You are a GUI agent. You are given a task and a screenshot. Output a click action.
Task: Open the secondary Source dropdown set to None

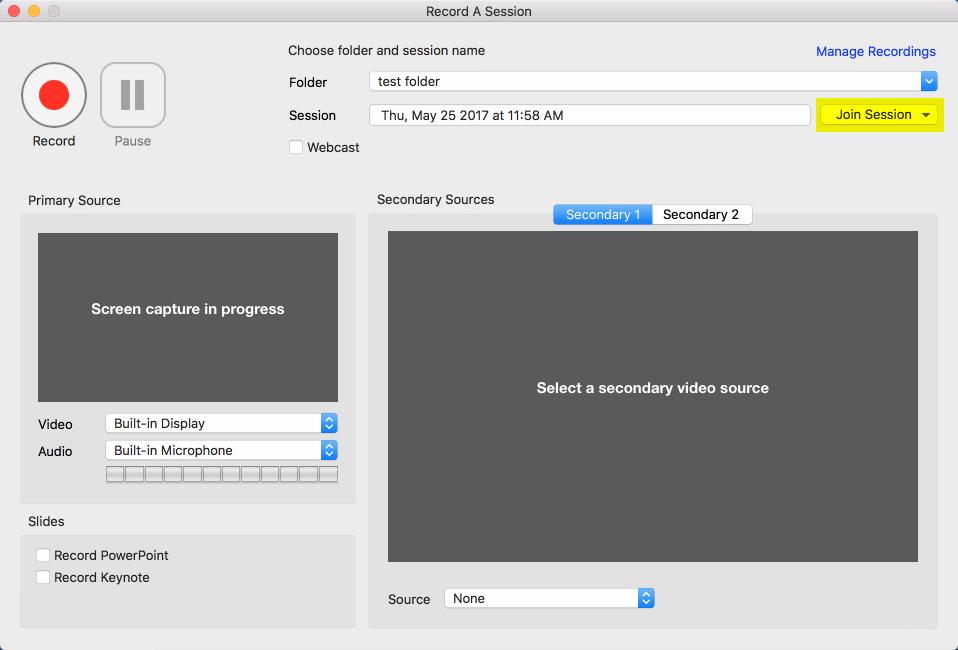[x=549, y=598]
